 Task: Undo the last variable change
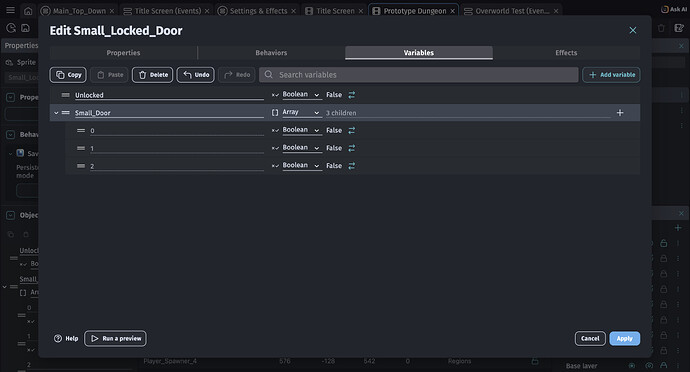click(196, 75)
